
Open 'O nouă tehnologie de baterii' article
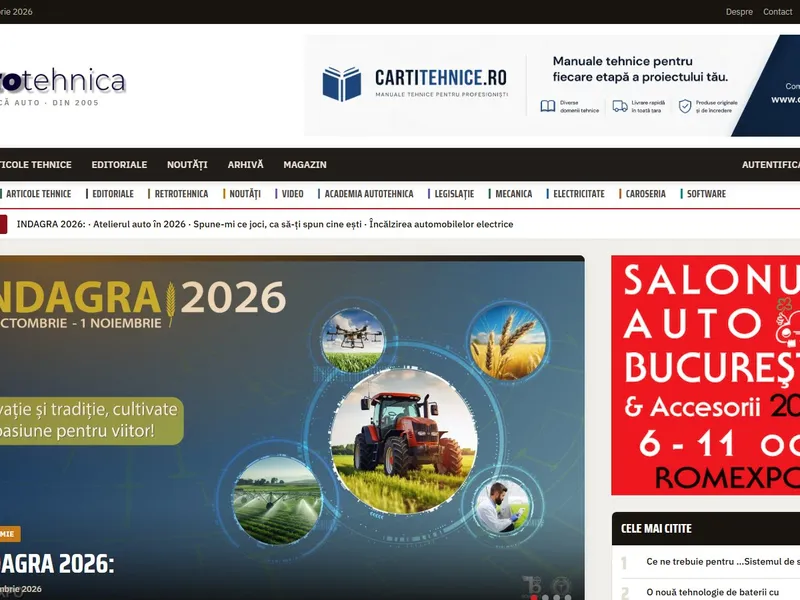[713, 592]
